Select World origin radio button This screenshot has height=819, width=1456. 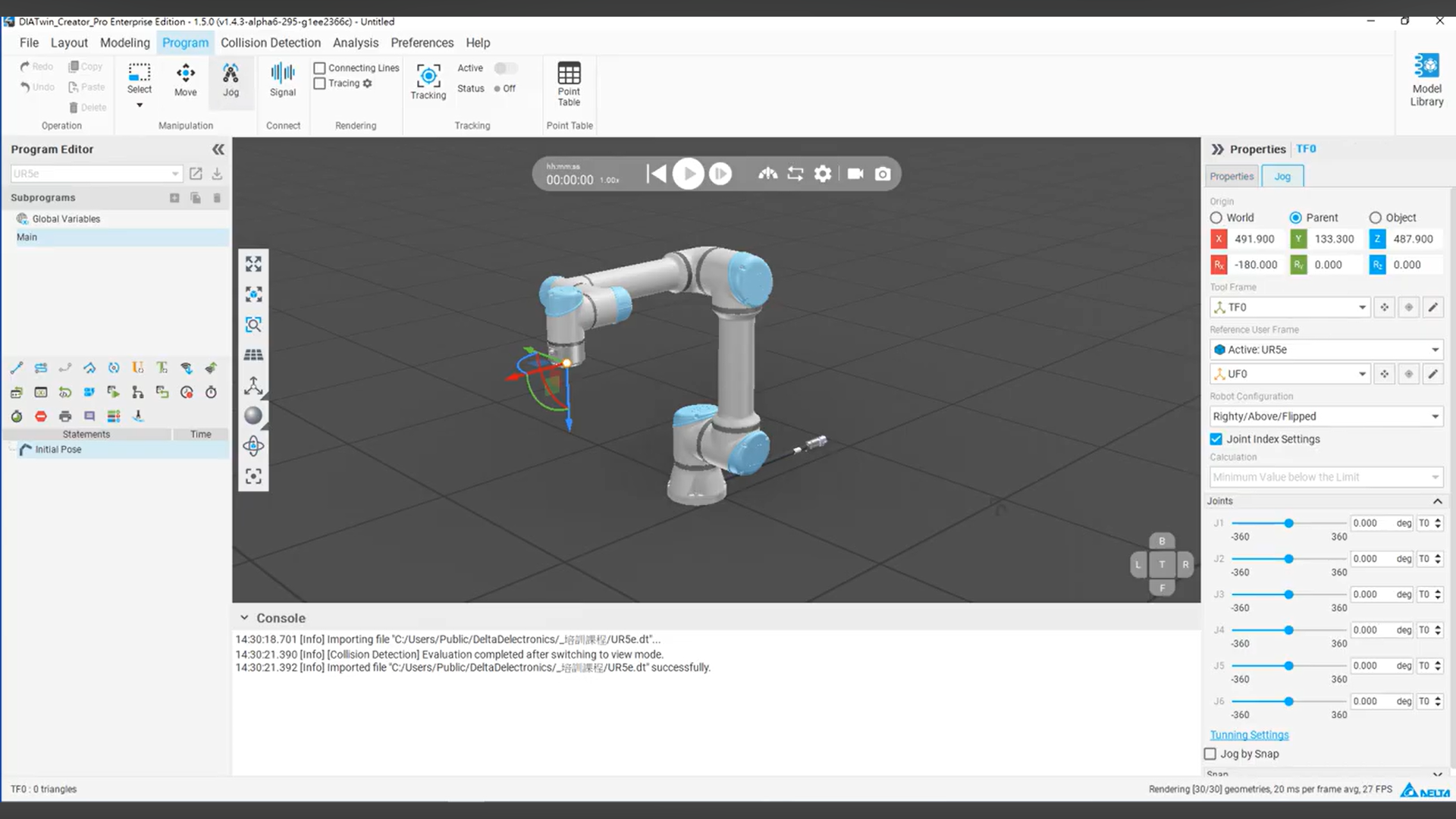point(1216,218)
